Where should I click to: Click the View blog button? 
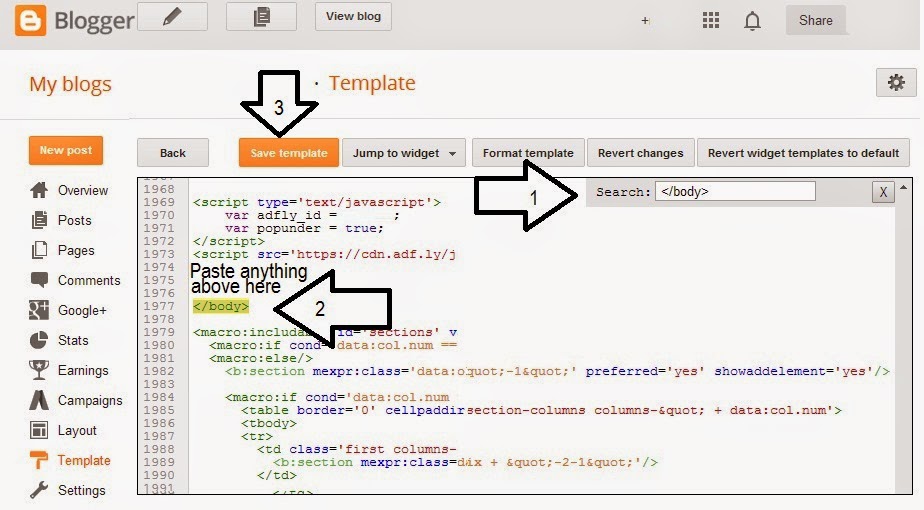point(354,17)
